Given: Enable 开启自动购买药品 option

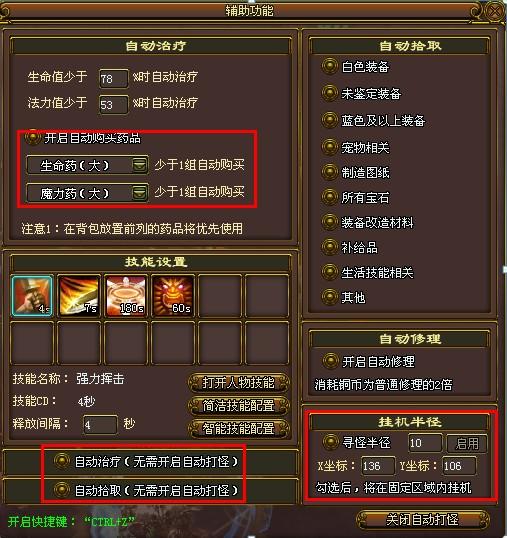Looking at the screenshot, I should 33,138.
